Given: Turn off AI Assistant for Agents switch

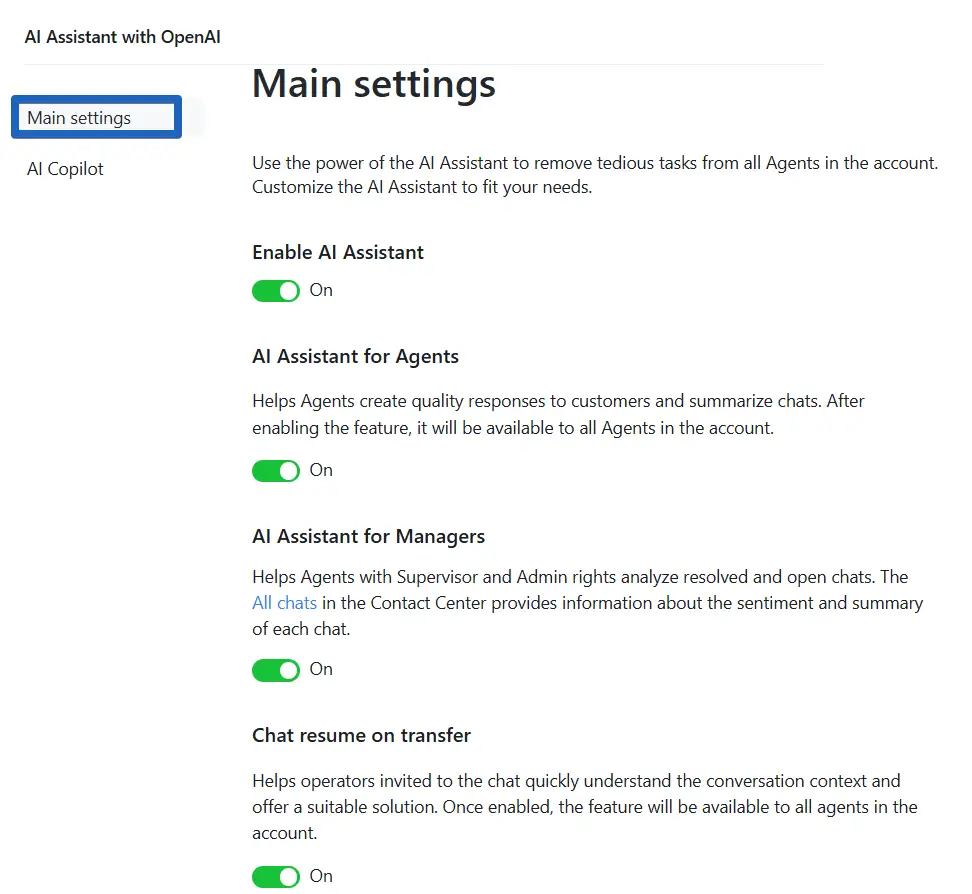Looking at the screenshot, I should [276, 471].
